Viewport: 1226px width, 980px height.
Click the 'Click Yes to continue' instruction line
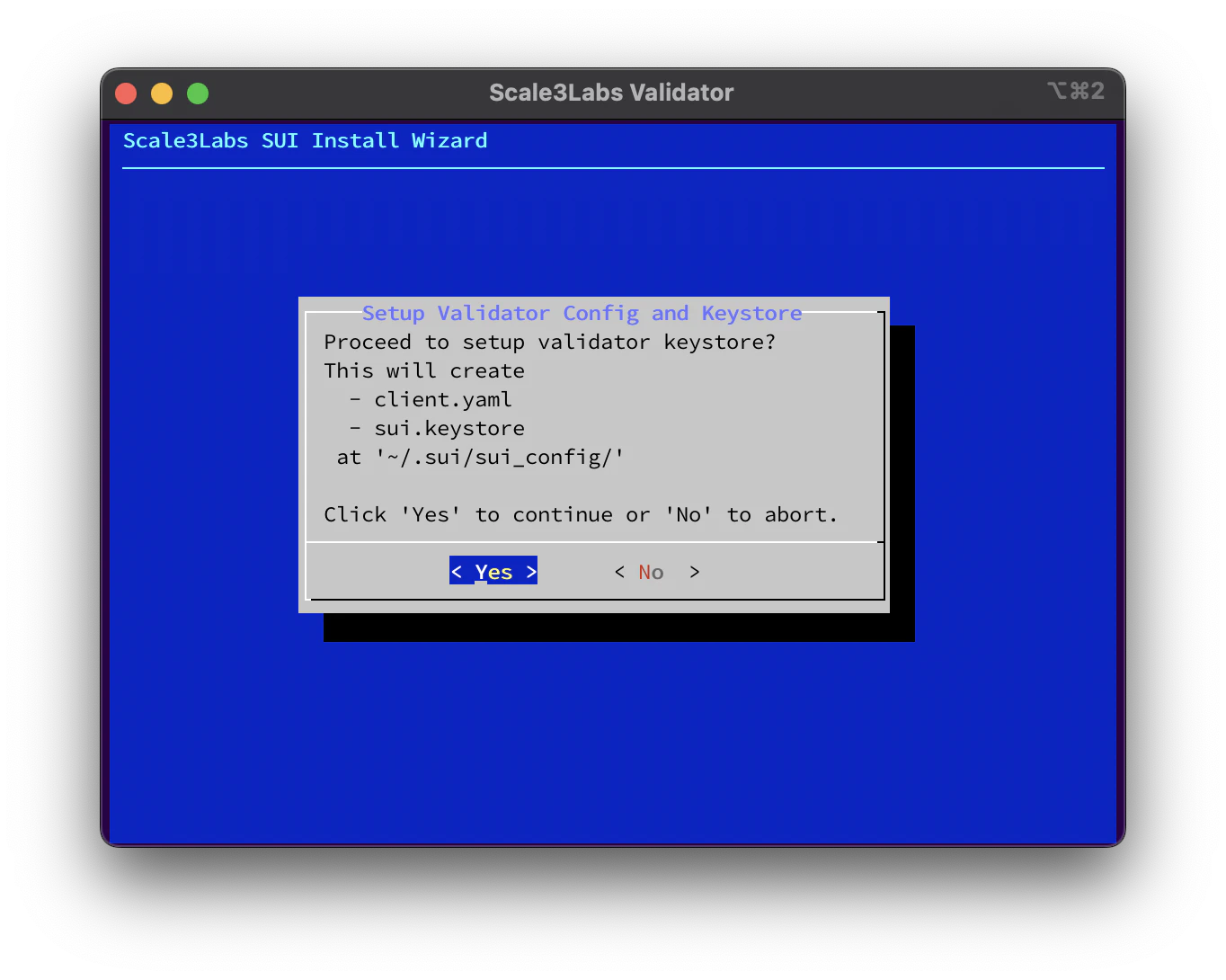581,514
